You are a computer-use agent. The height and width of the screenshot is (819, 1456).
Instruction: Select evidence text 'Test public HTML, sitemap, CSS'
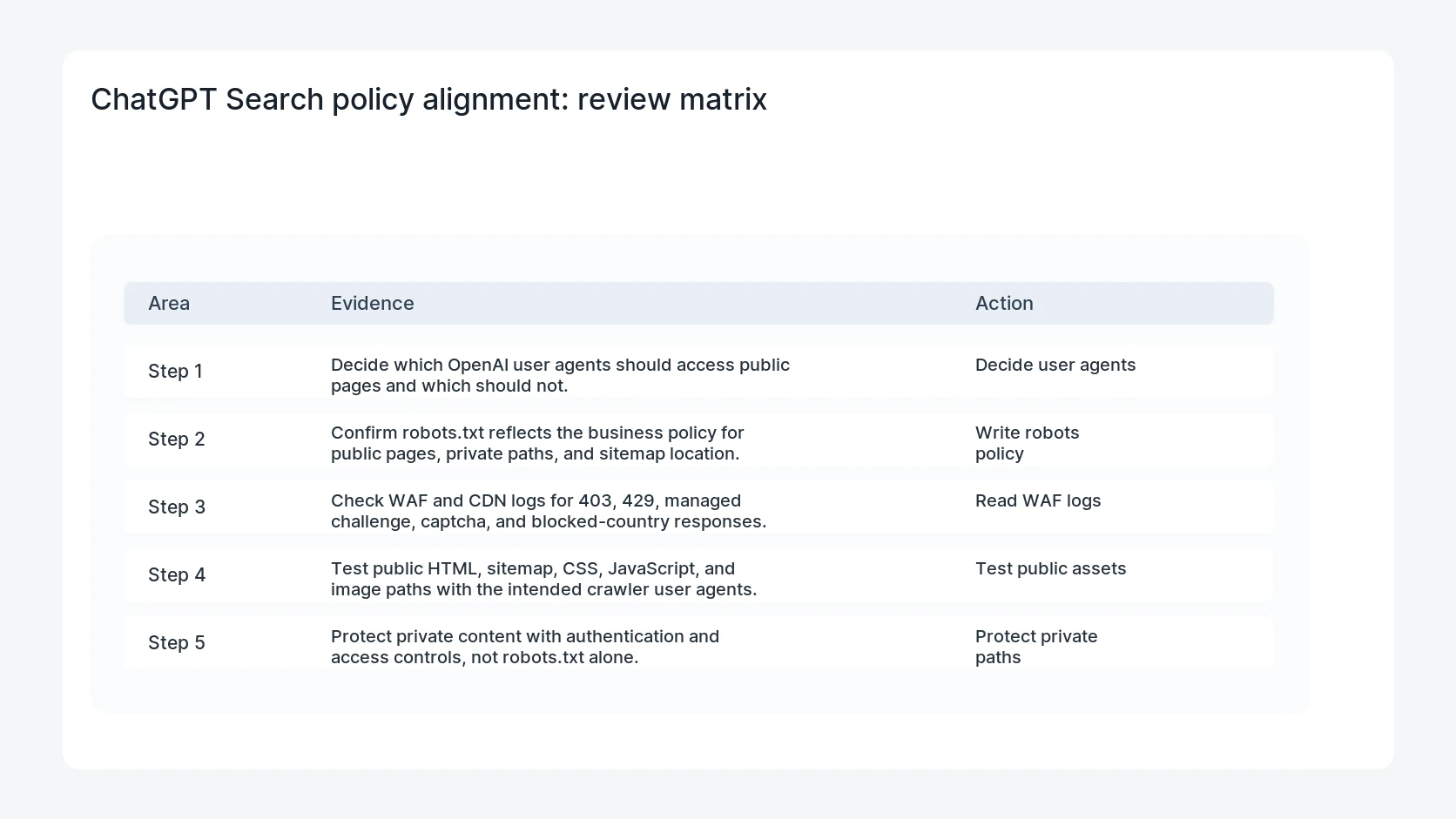tap(465, 568)
